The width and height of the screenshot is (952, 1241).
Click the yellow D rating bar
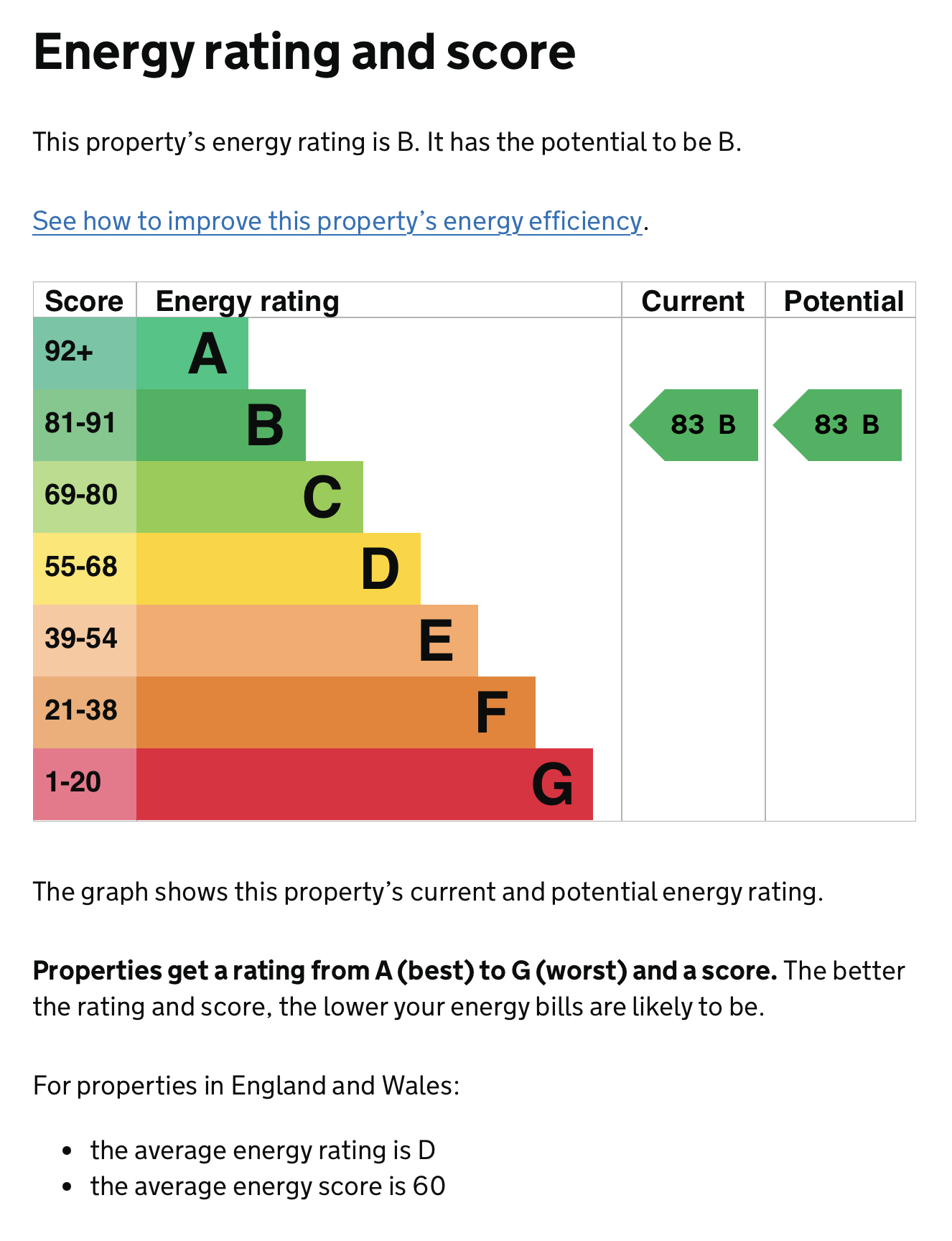pos(279,569)
